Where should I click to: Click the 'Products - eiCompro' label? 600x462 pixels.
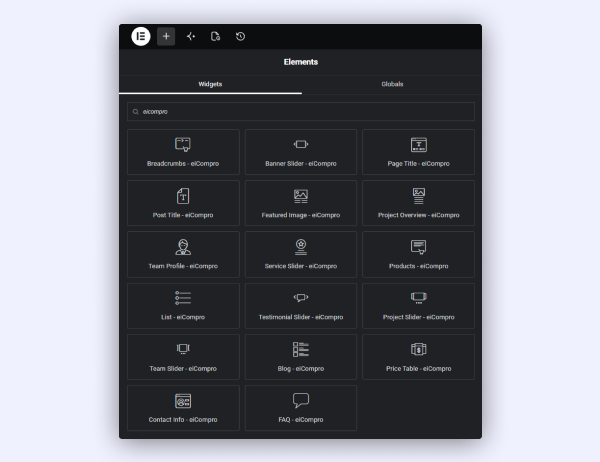(419, 266)
